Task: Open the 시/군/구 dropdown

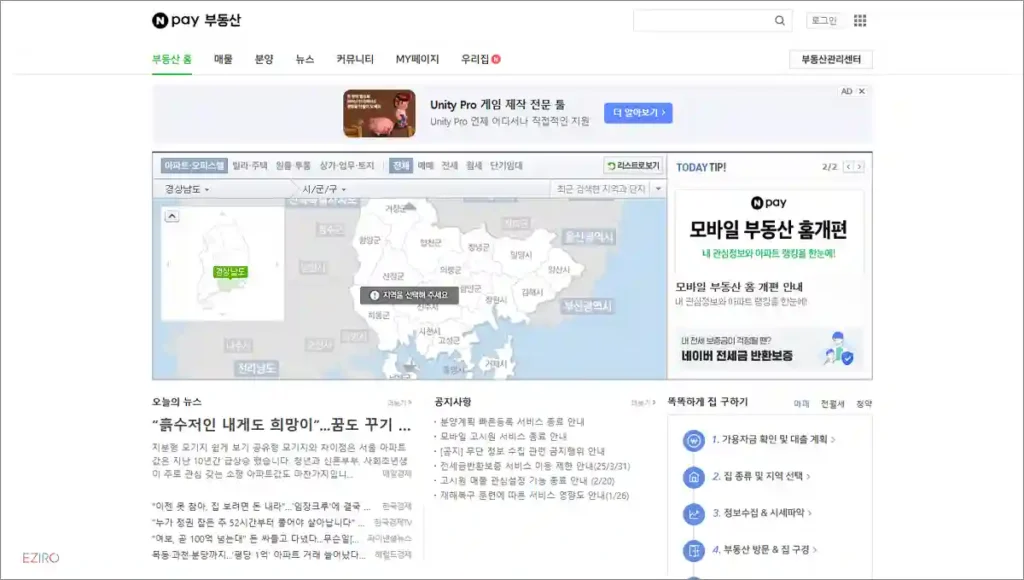Action: pyautogui.click(x=324, y=189)
